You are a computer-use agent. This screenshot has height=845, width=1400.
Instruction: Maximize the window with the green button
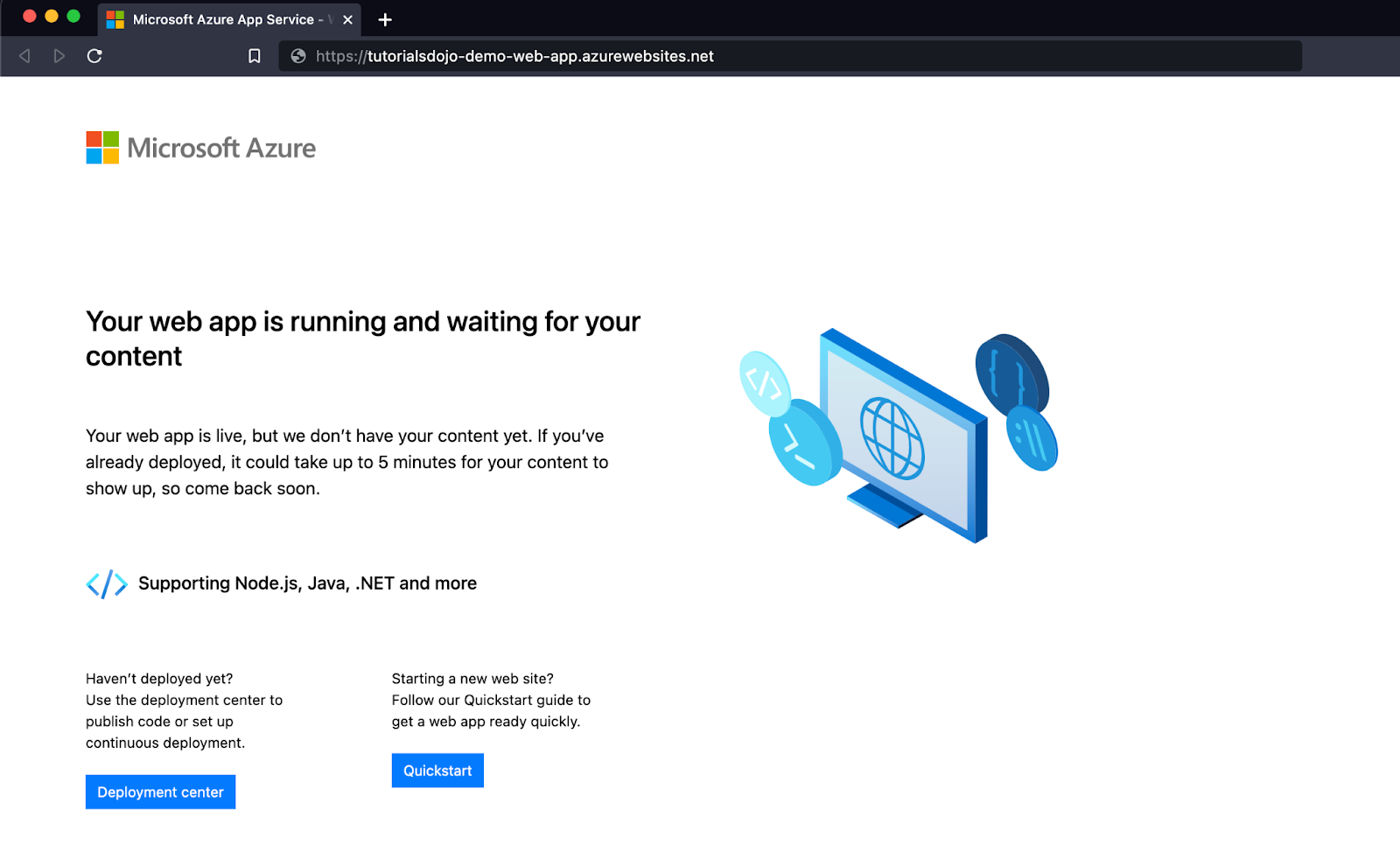click(73, 16)
